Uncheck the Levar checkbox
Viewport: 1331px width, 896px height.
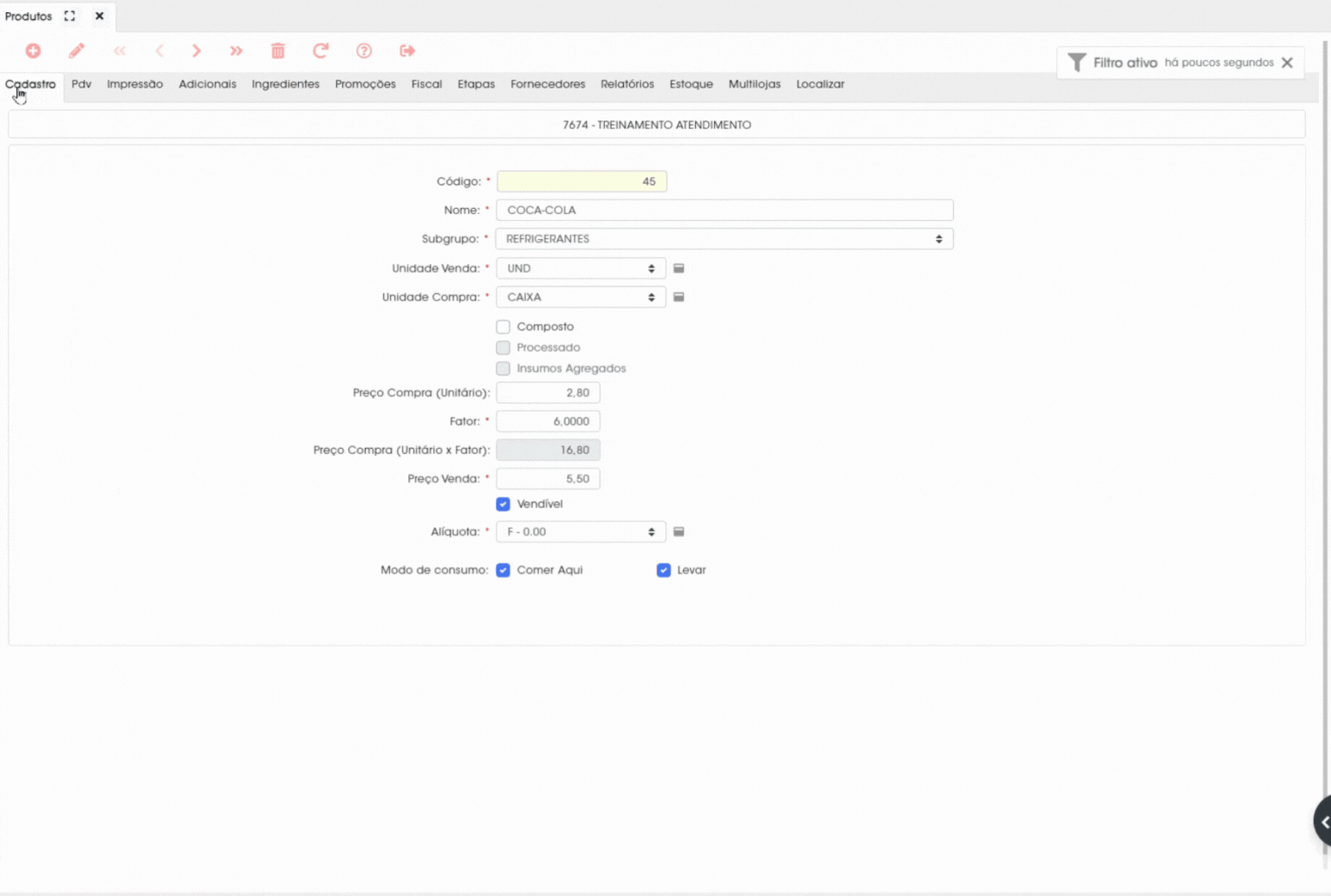tap(664, 570)
